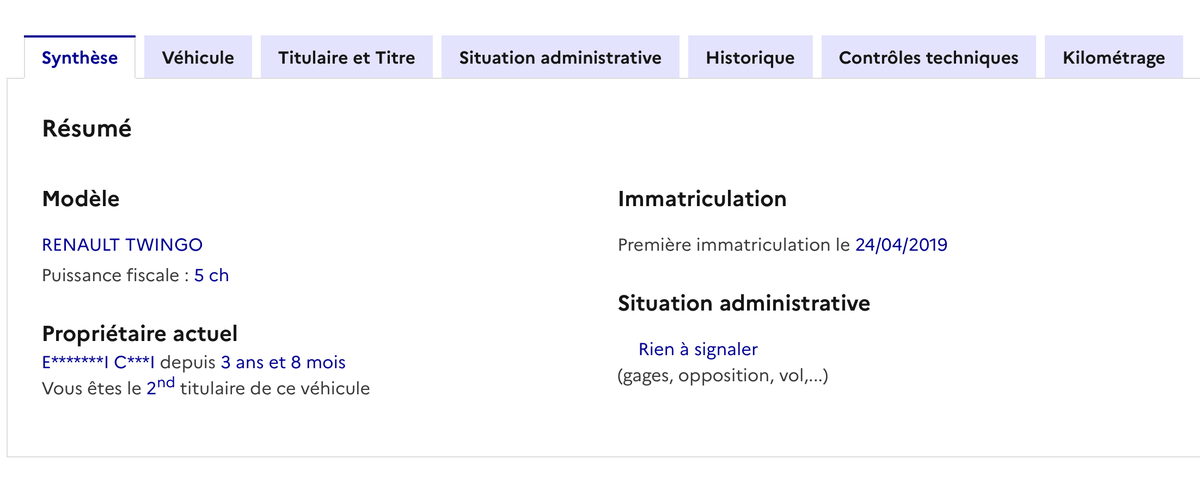The width and height of the screenshot is (1200, 496).
Task: Click the 3 ans et 8 mois duration
Action: pos(283,362)
